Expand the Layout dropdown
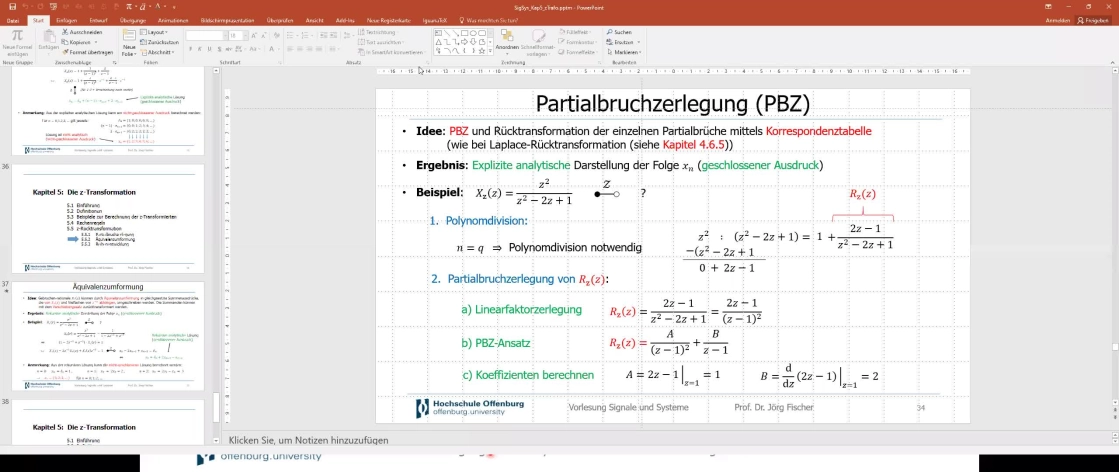1119x472 pixels. pyautogui.click(x=154, y=32)
